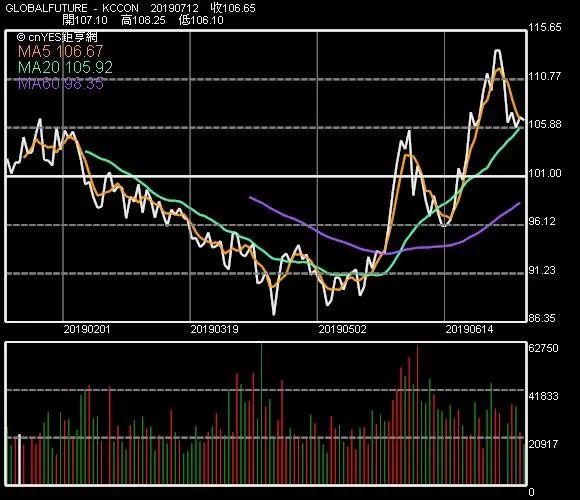The image size is (580, 500).
Task: Click the 41833 volume axis label
Action: [543, 396]
